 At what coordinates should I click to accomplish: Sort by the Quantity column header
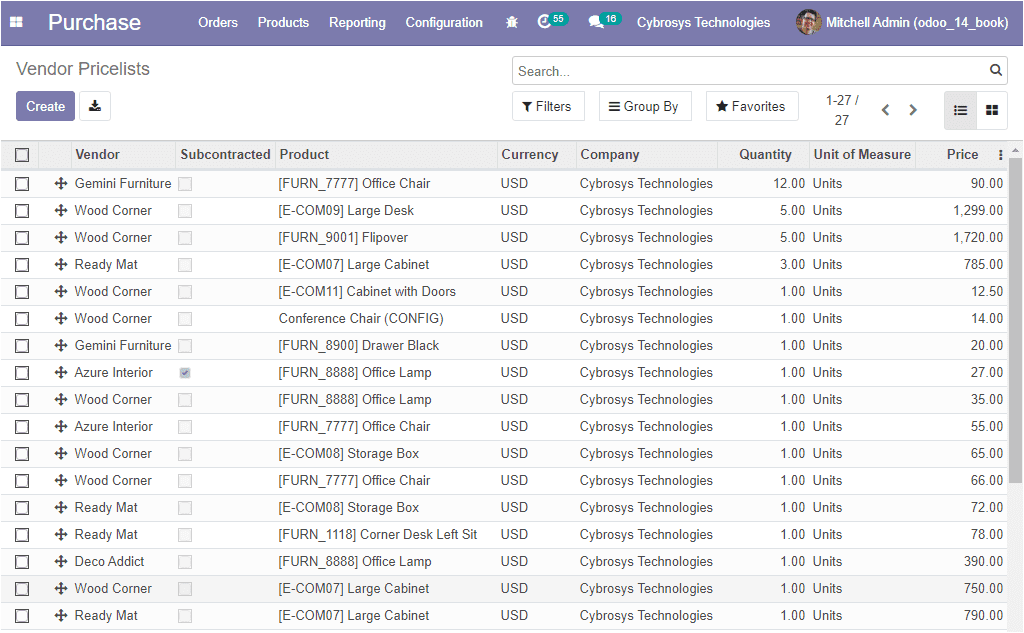(765, 155)
